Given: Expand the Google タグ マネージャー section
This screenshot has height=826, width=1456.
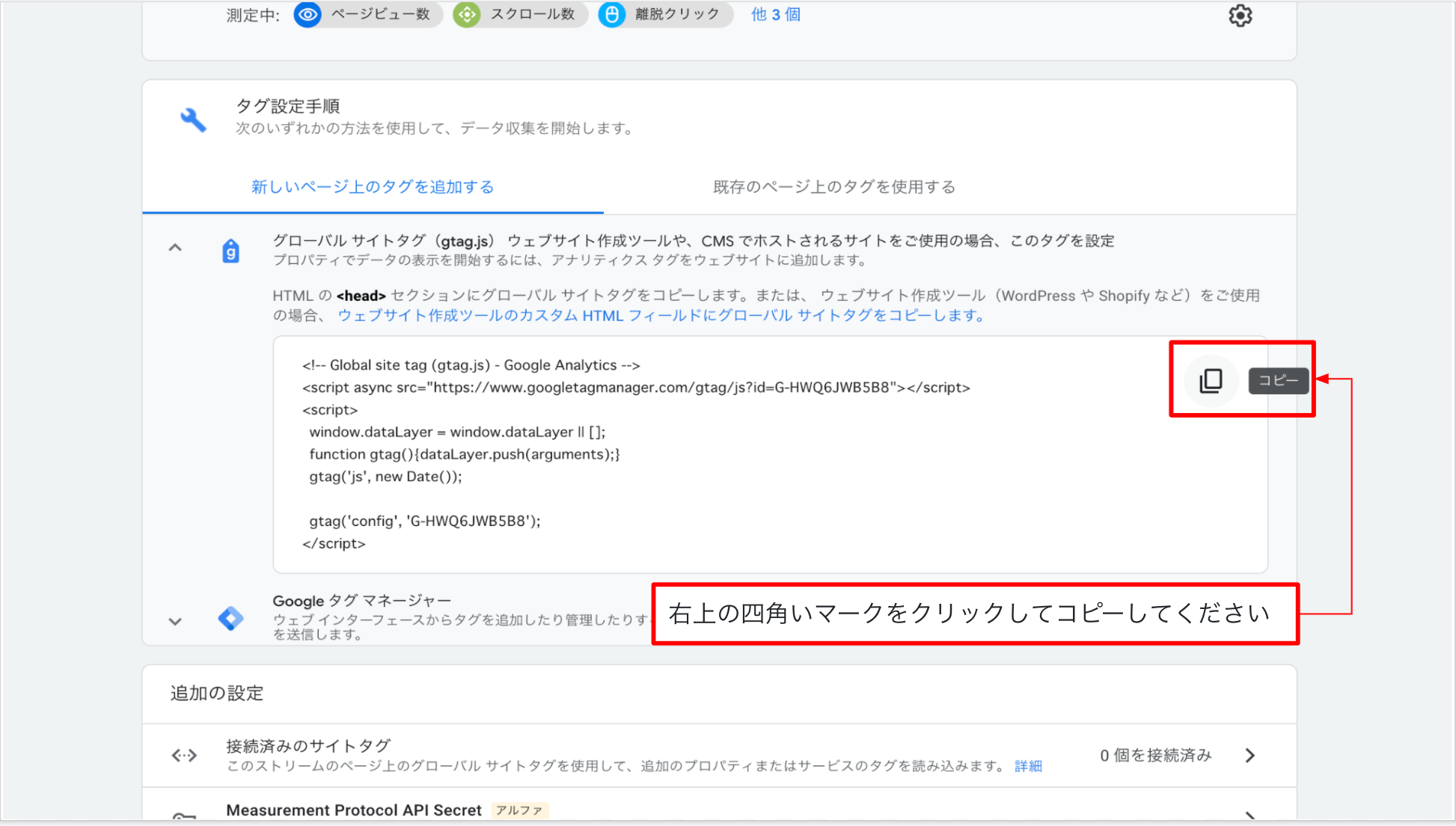Looking at the screenshot, I should click(175, 621).
